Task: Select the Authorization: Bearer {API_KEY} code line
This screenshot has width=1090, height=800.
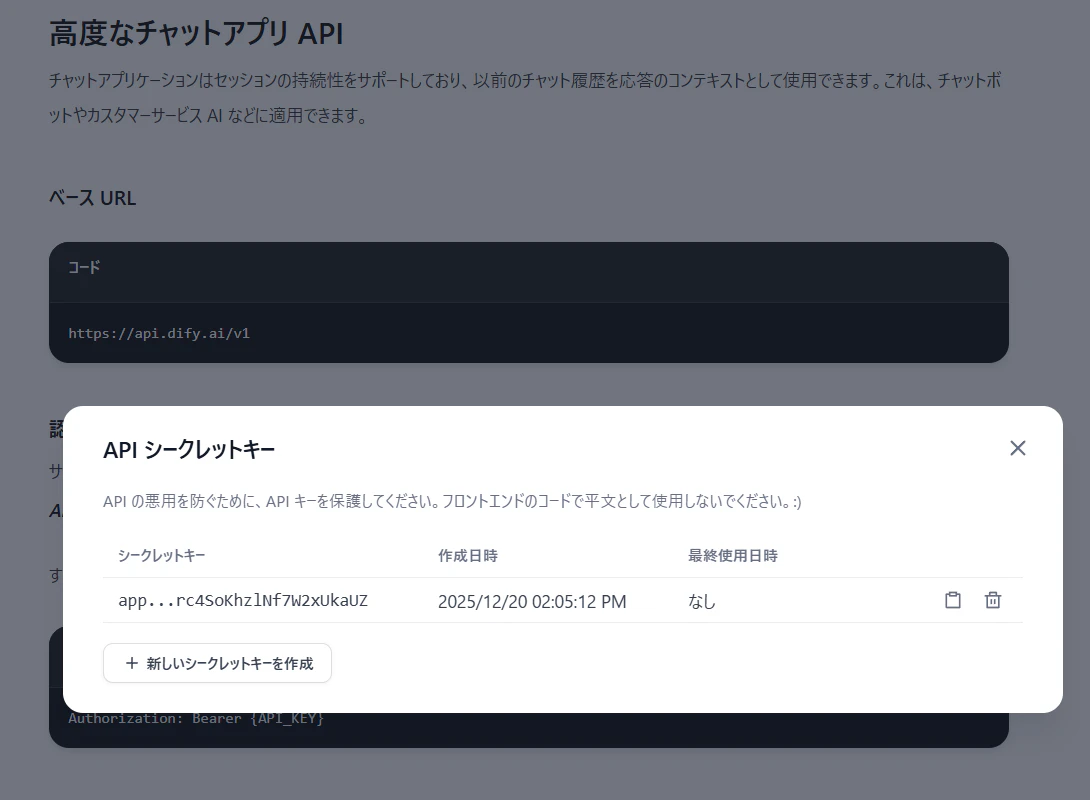Action: 196,719
